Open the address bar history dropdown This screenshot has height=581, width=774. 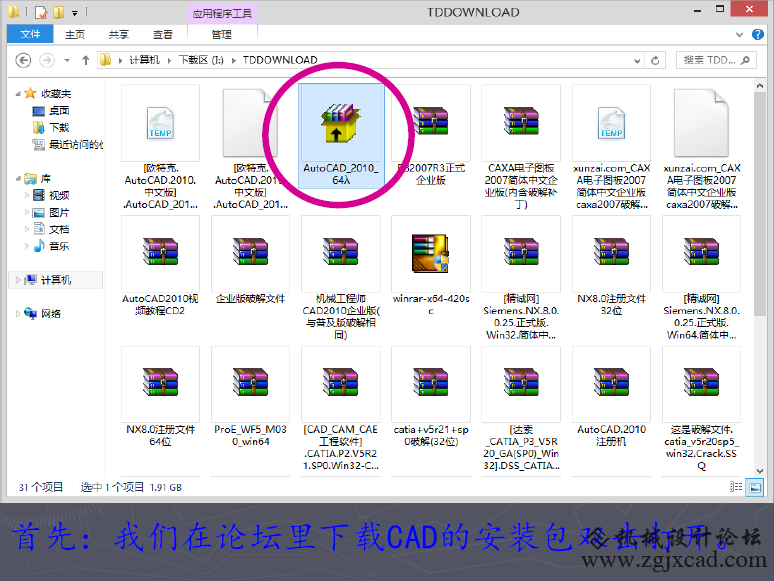[x=637, y=61]
